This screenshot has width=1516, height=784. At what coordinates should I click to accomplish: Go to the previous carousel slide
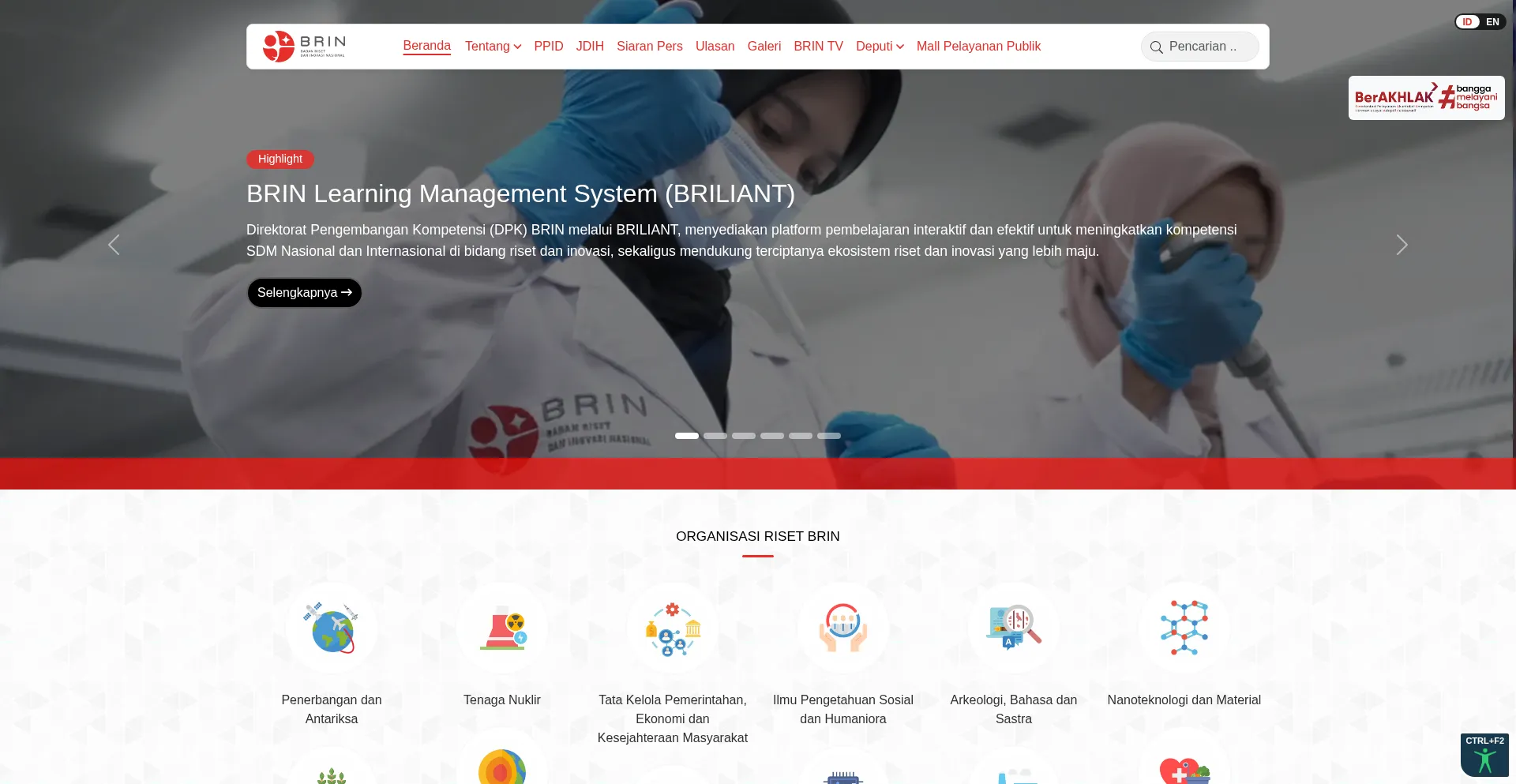(114, 245)
